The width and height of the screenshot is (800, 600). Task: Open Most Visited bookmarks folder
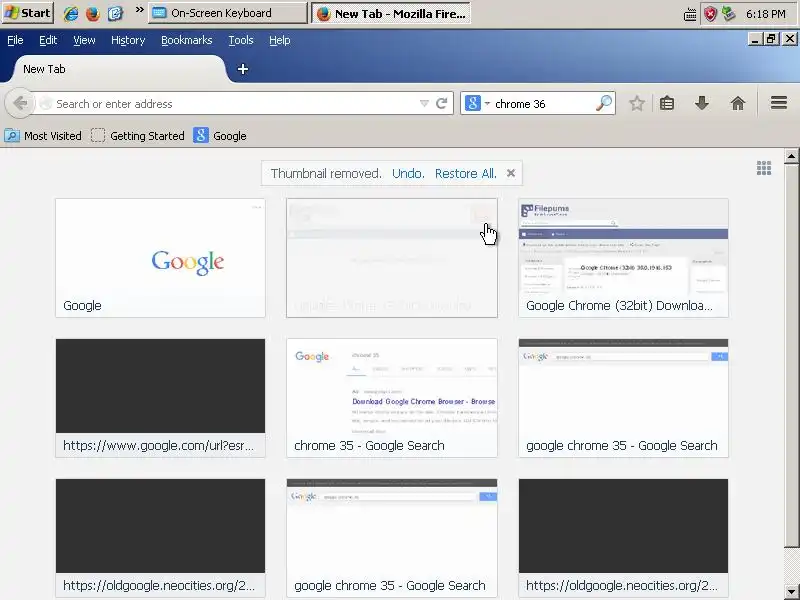coord(43,136)
